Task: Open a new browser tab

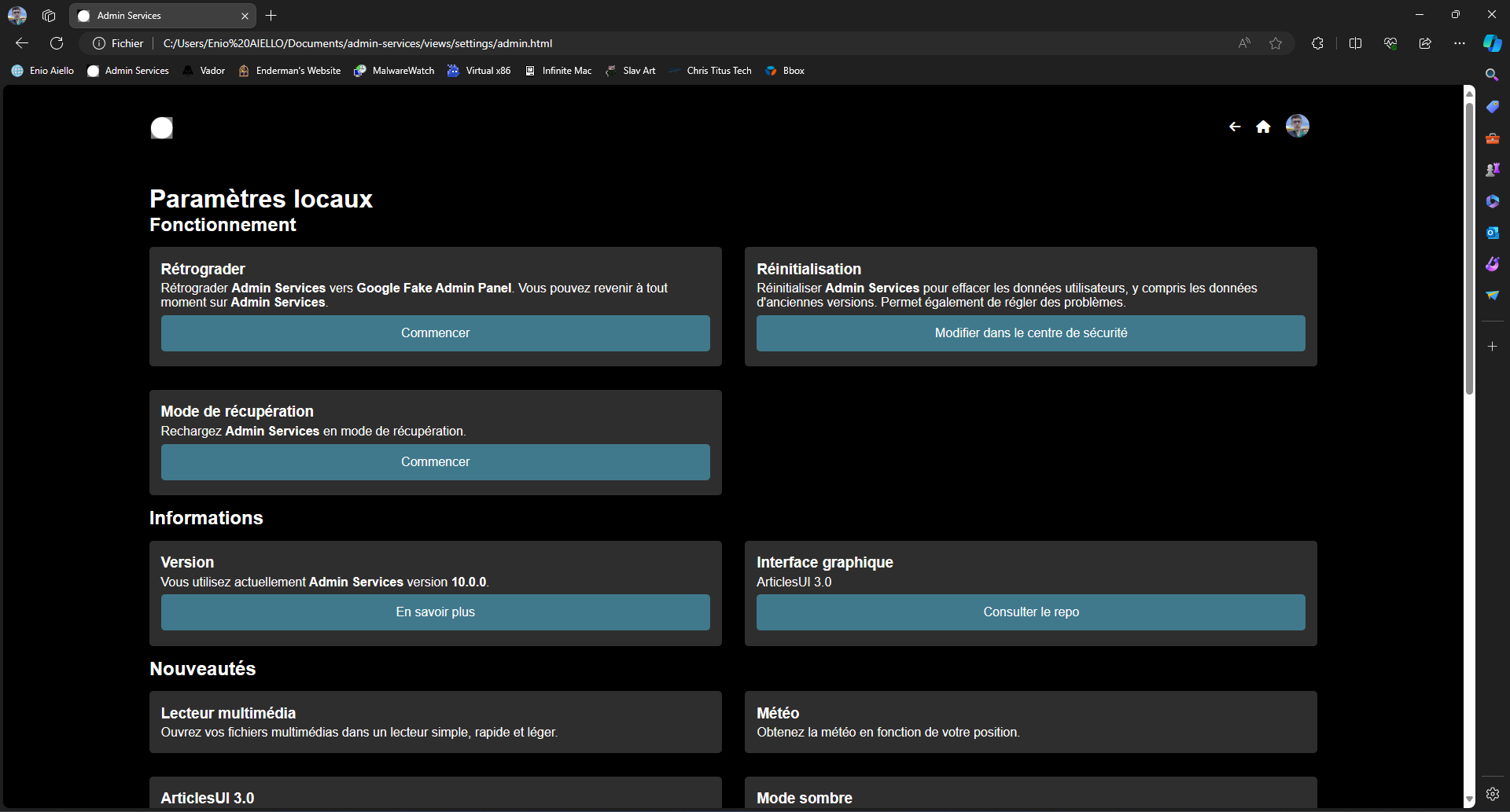Action: (271, 15)
